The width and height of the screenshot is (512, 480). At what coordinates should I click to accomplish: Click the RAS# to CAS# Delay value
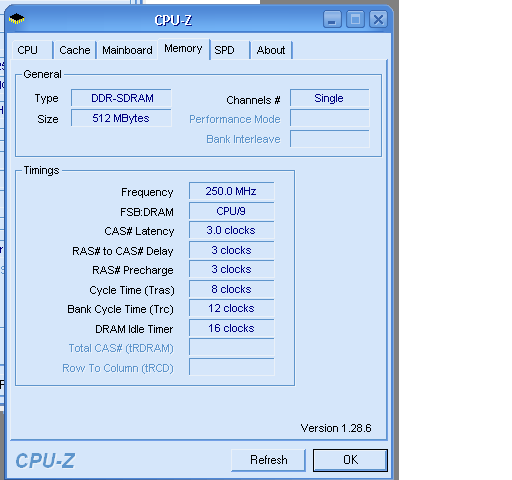[232, 250]
